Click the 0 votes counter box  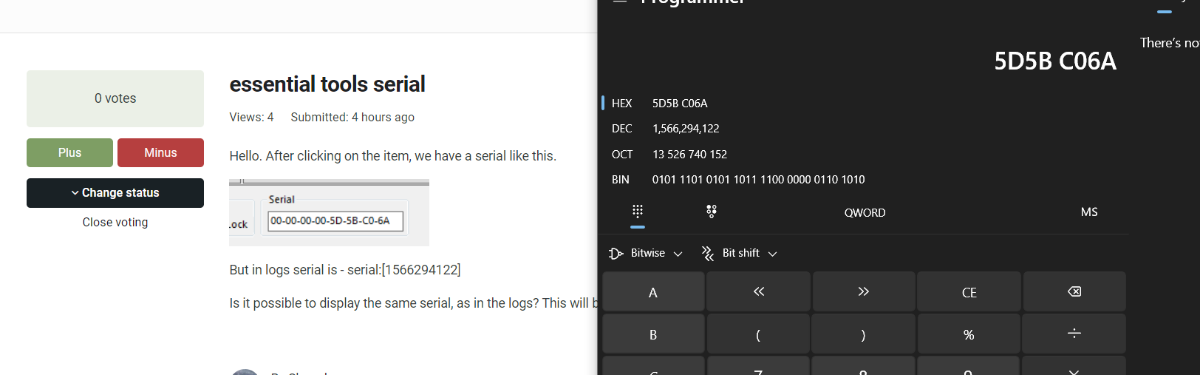click(x=115, y=98)
